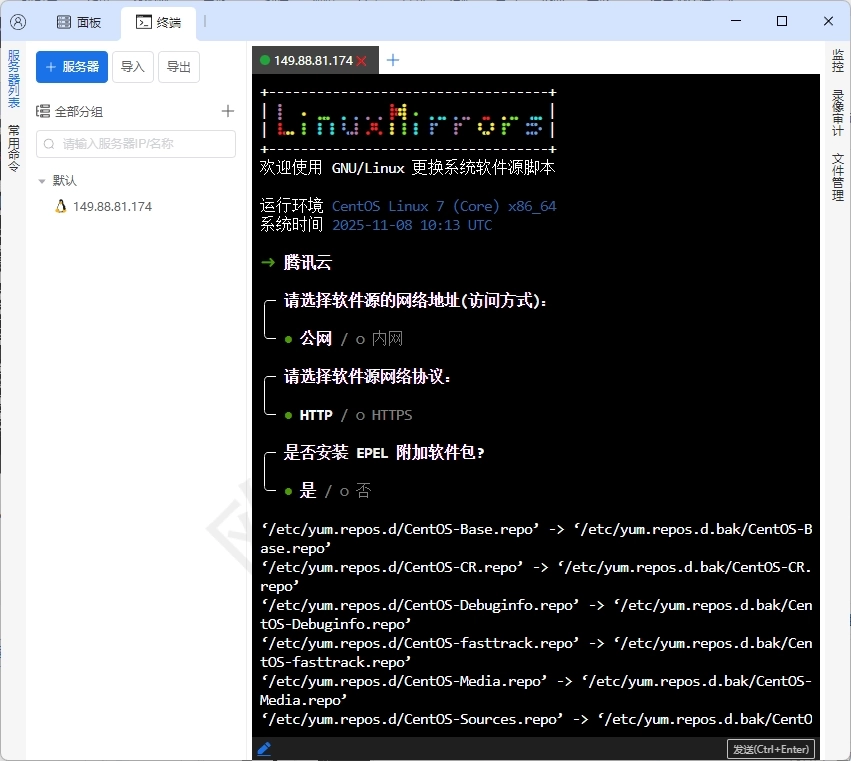Select the 终端 tab
Viewport: 851px width, 761px height.
pos(158,22)
